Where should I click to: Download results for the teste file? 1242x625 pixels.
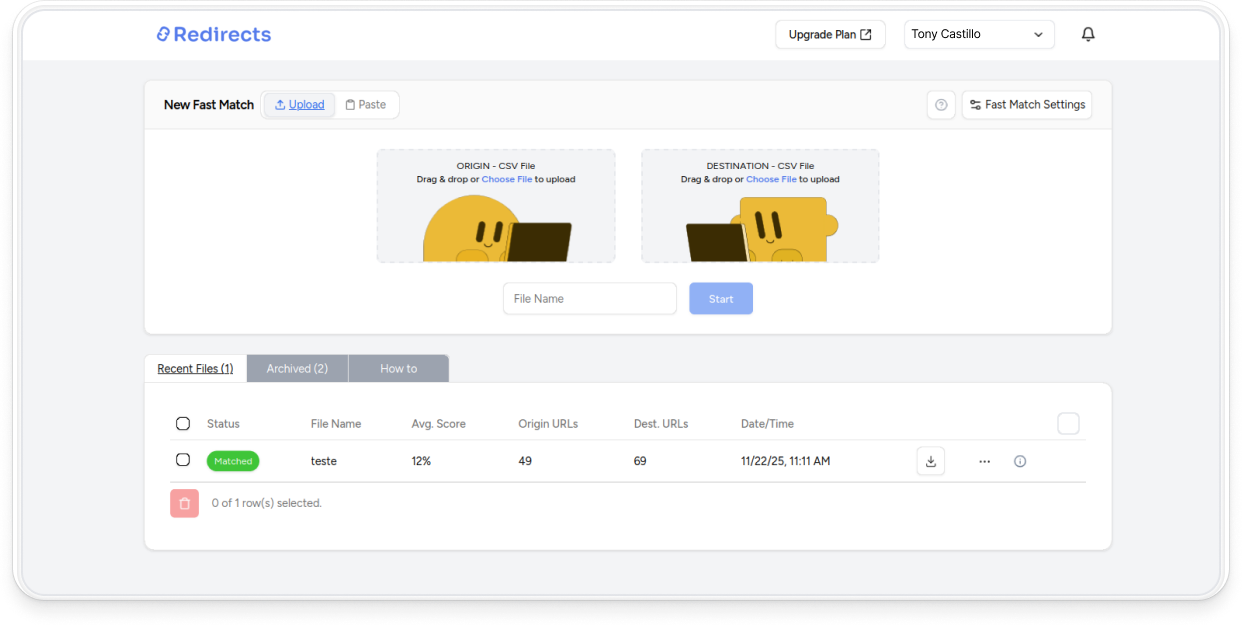pyautogui.click(x=930, y=461)
